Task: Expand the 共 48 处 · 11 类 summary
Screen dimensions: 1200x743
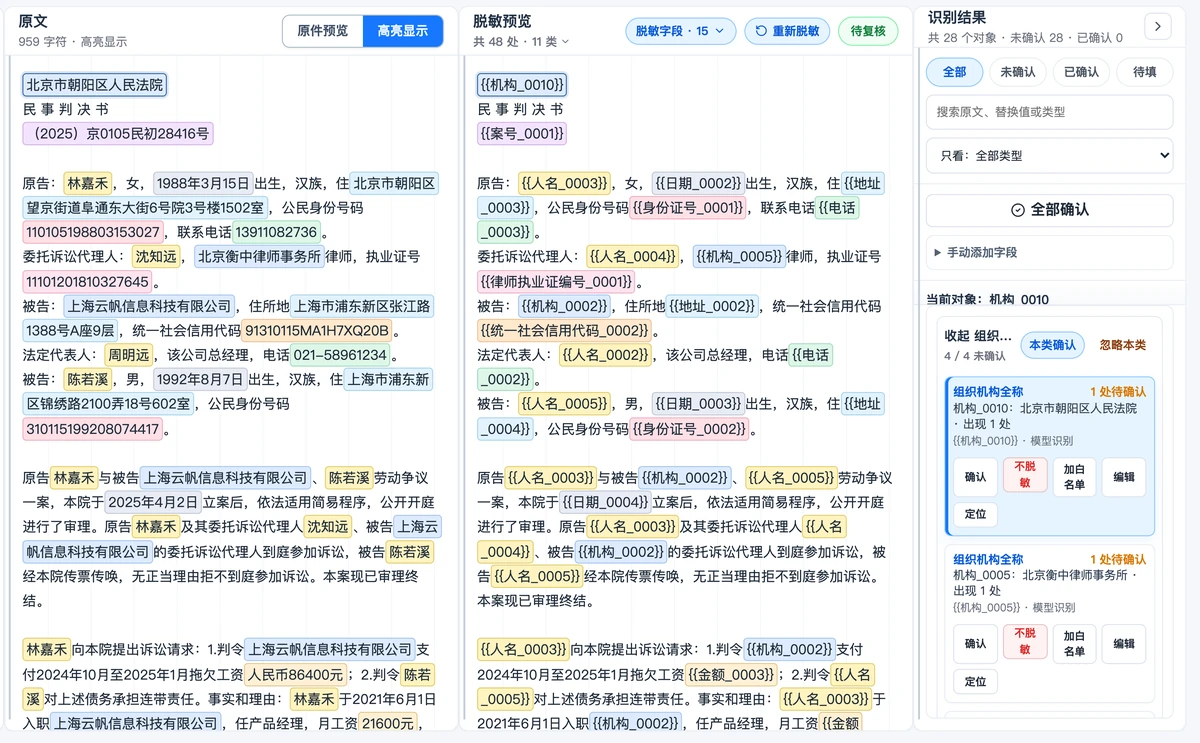Action: (x=521, y=41)
